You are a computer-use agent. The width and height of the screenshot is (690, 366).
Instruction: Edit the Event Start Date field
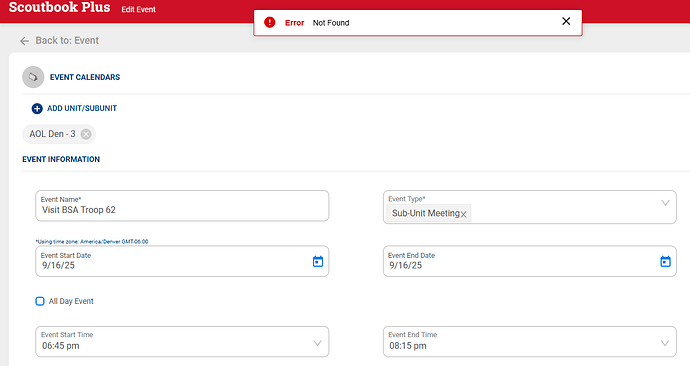pyautogui.click(x=182, y=261)
